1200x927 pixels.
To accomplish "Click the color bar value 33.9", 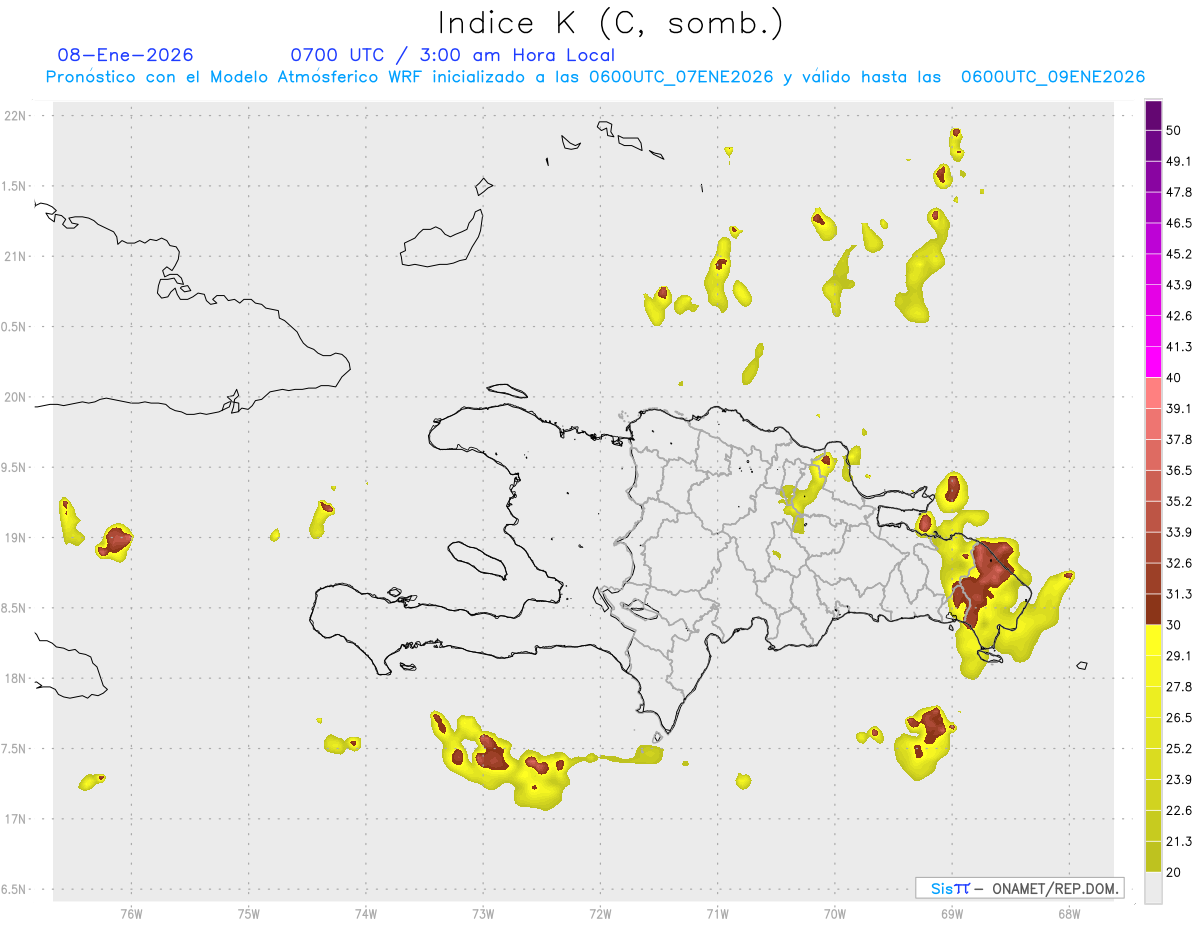I will tap(1179, 532).
